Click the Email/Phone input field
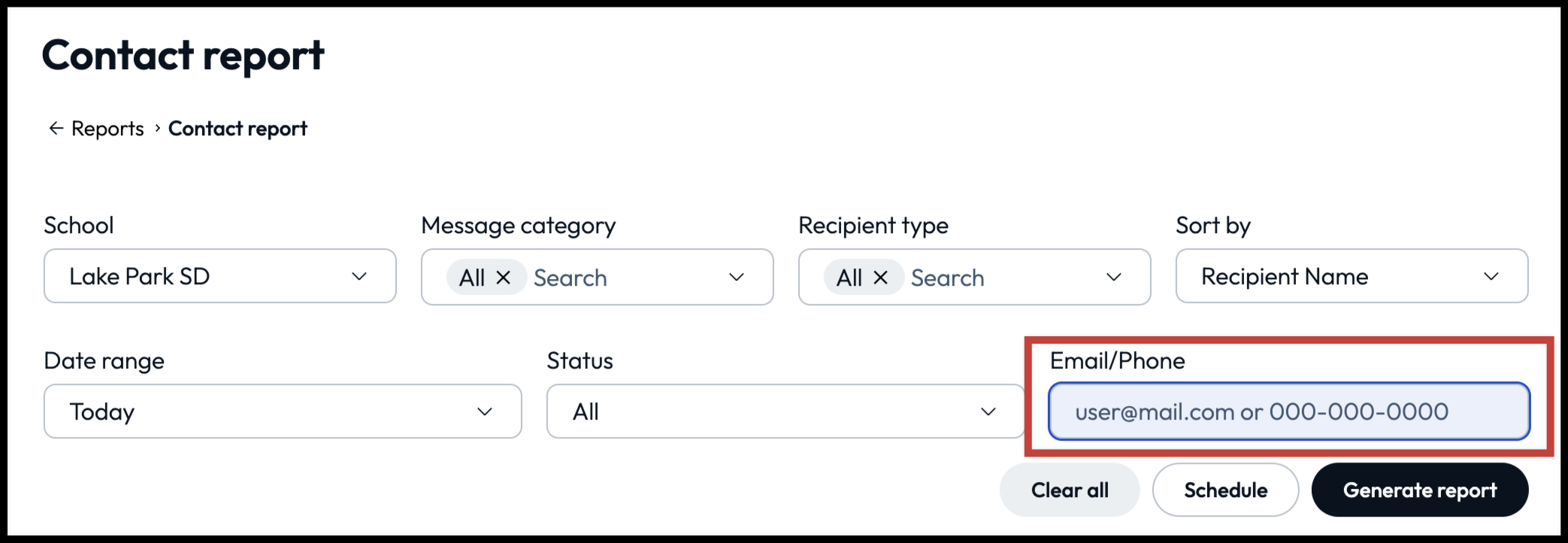Image resolution: width=1568 pixels, height=543 pixels. (1290, 411)
